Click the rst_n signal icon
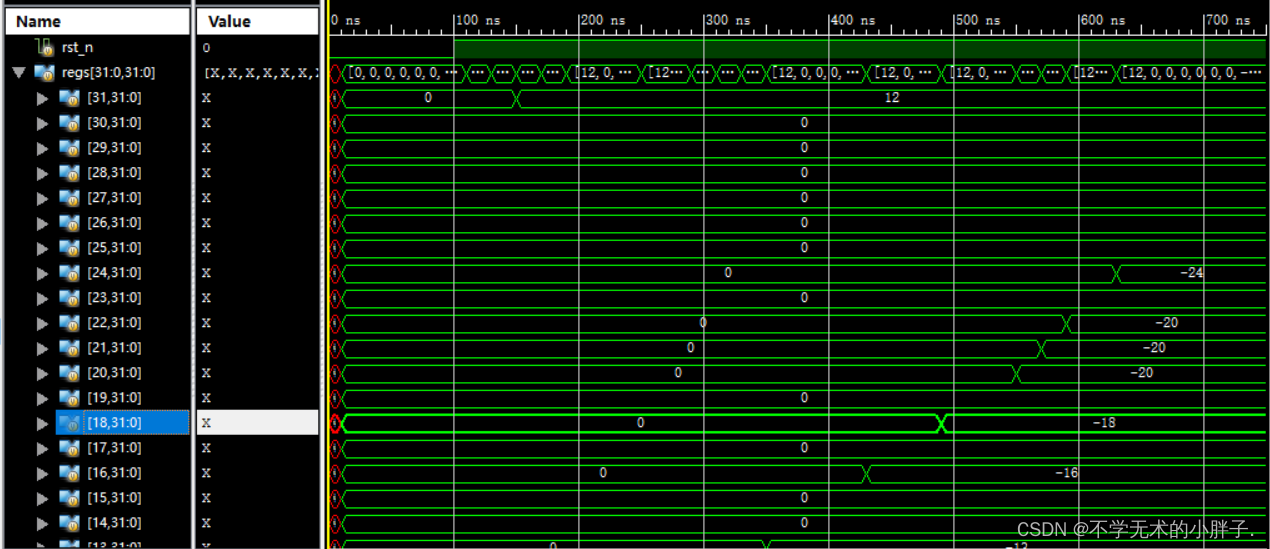The image size is (1270, 549). tap(43, 47)
